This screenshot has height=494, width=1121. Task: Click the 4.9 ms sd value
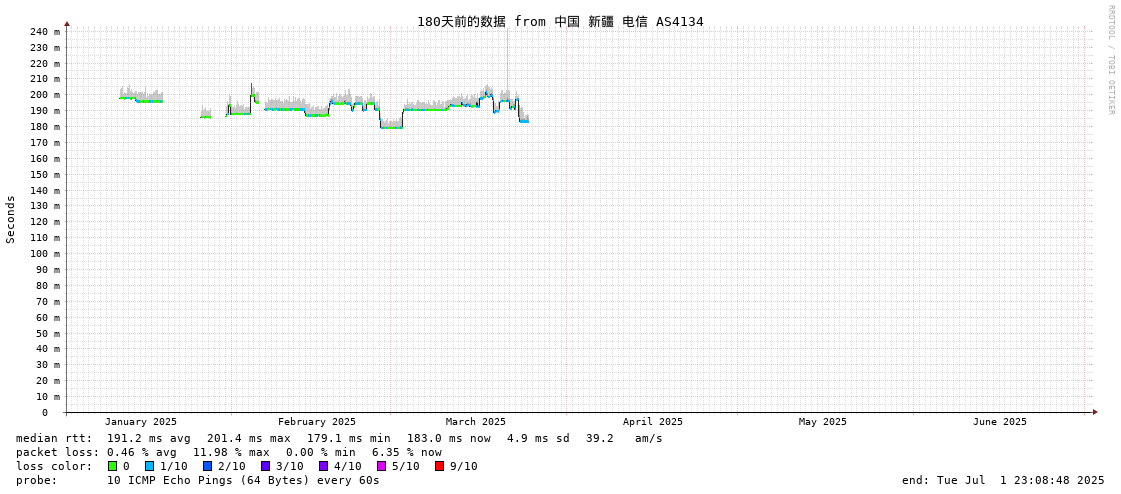tap(538, 438)
